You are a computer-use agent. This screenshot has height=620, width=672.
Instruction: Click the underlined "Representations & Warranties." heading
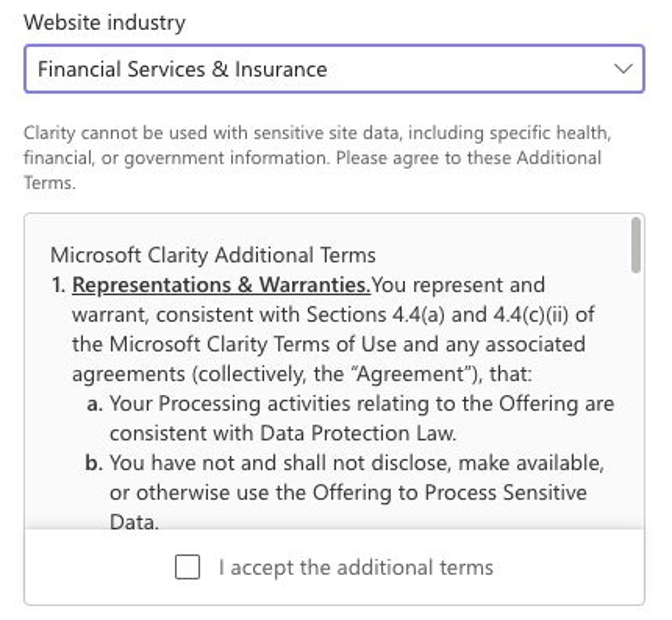tap(221, 285)
